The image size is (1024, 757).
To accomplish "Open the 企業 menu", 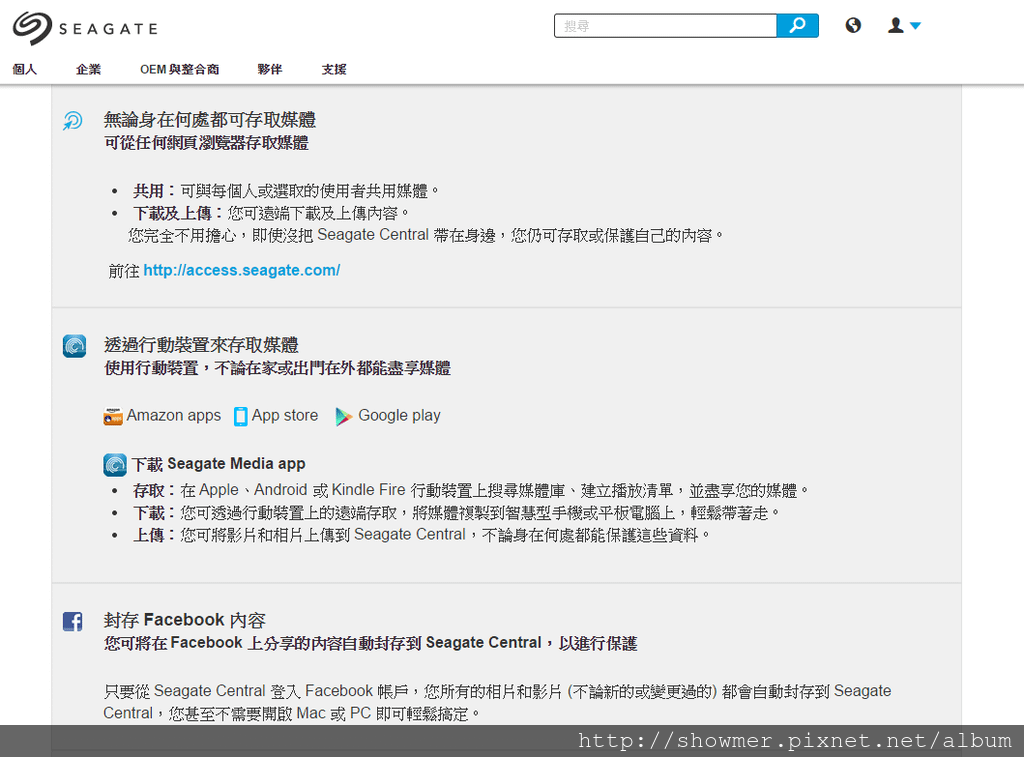I will pyautogui.click(x=88, y=69).
